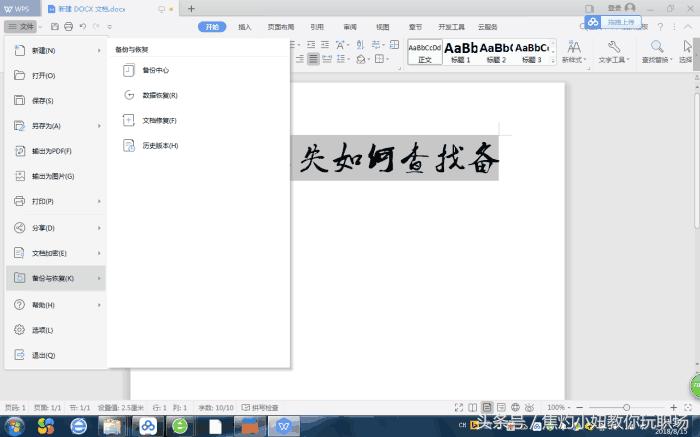Select the 页面布局 ribbon tab
The height and width of the screenshot is (437, 700).
[281, 27]
